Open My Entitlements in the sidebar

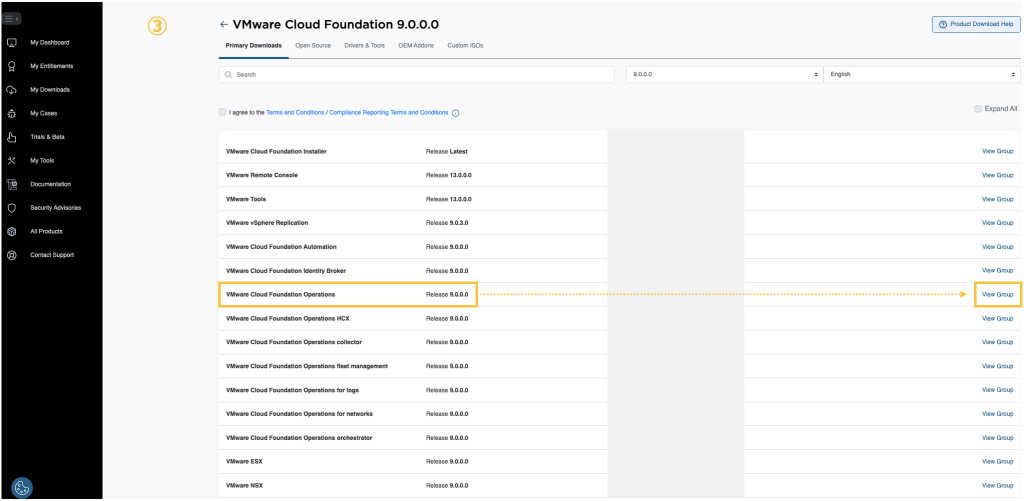click(52, 66)
